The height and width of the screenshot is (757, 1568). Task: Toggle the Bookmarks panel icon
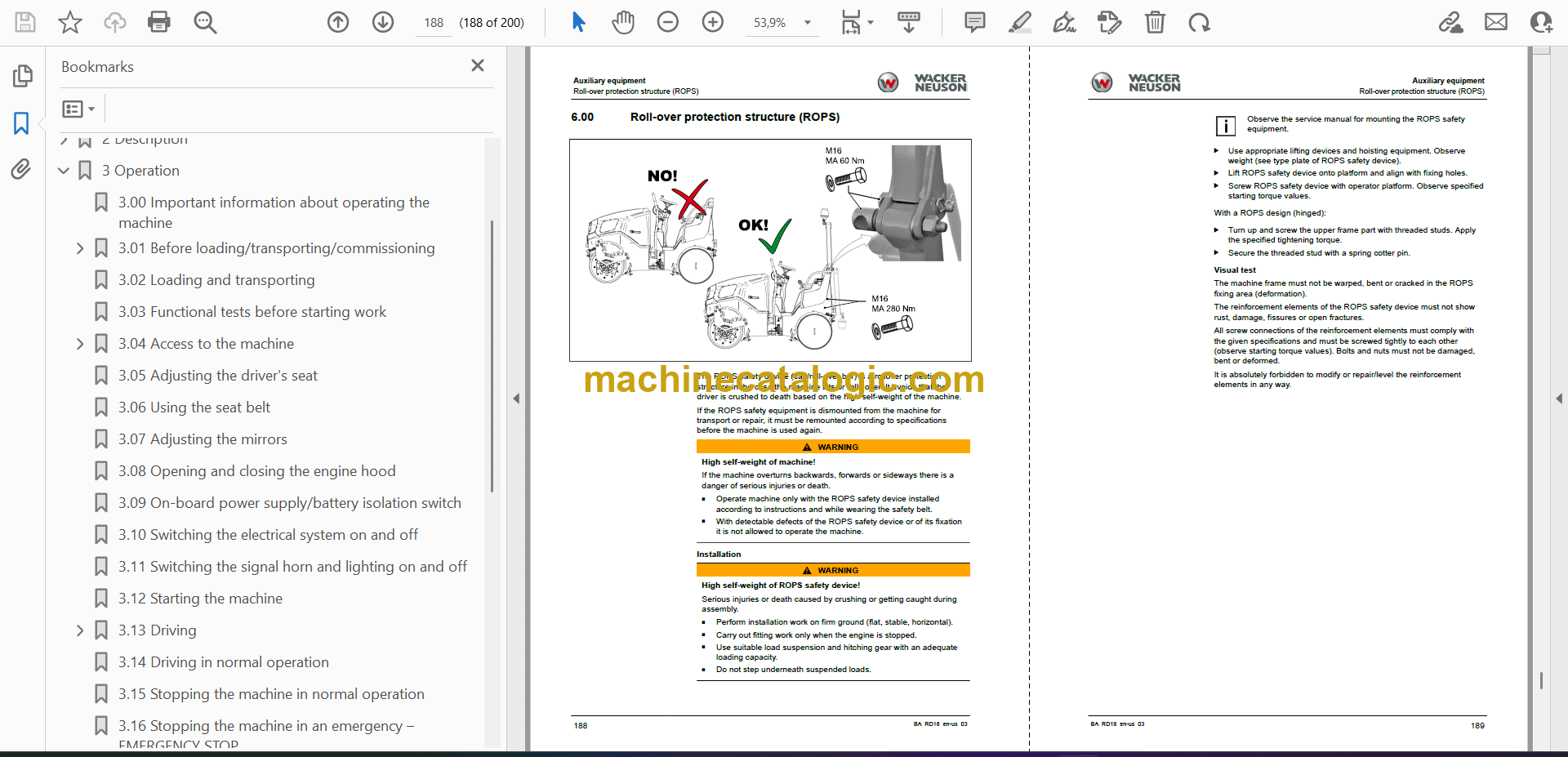click(x=21, y=123)
